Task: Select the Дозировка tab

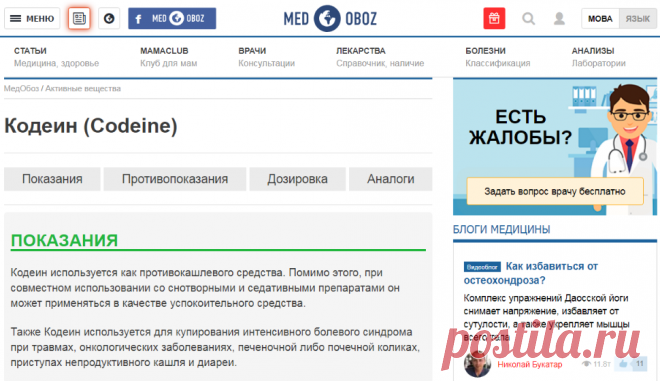Action: (x=297, y=179)
